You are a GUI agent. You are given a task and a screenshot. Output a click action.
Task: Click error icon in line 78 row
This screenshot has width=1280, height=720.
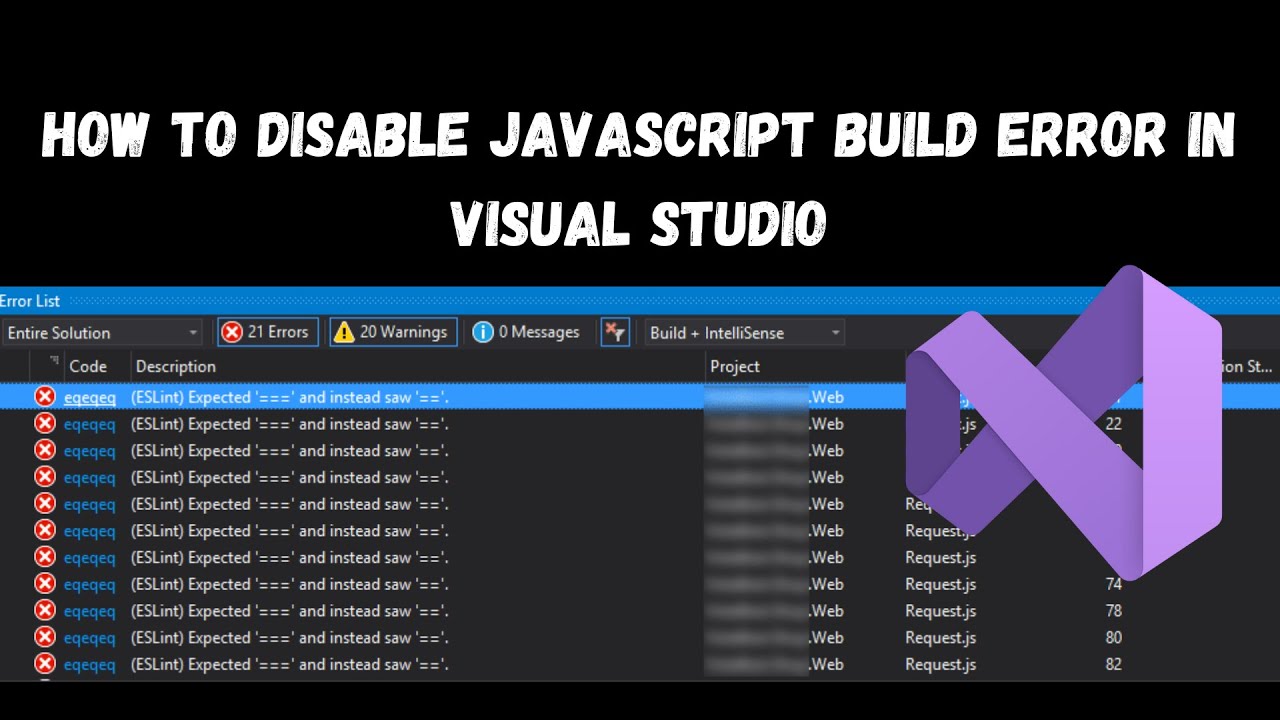(45, 611)
